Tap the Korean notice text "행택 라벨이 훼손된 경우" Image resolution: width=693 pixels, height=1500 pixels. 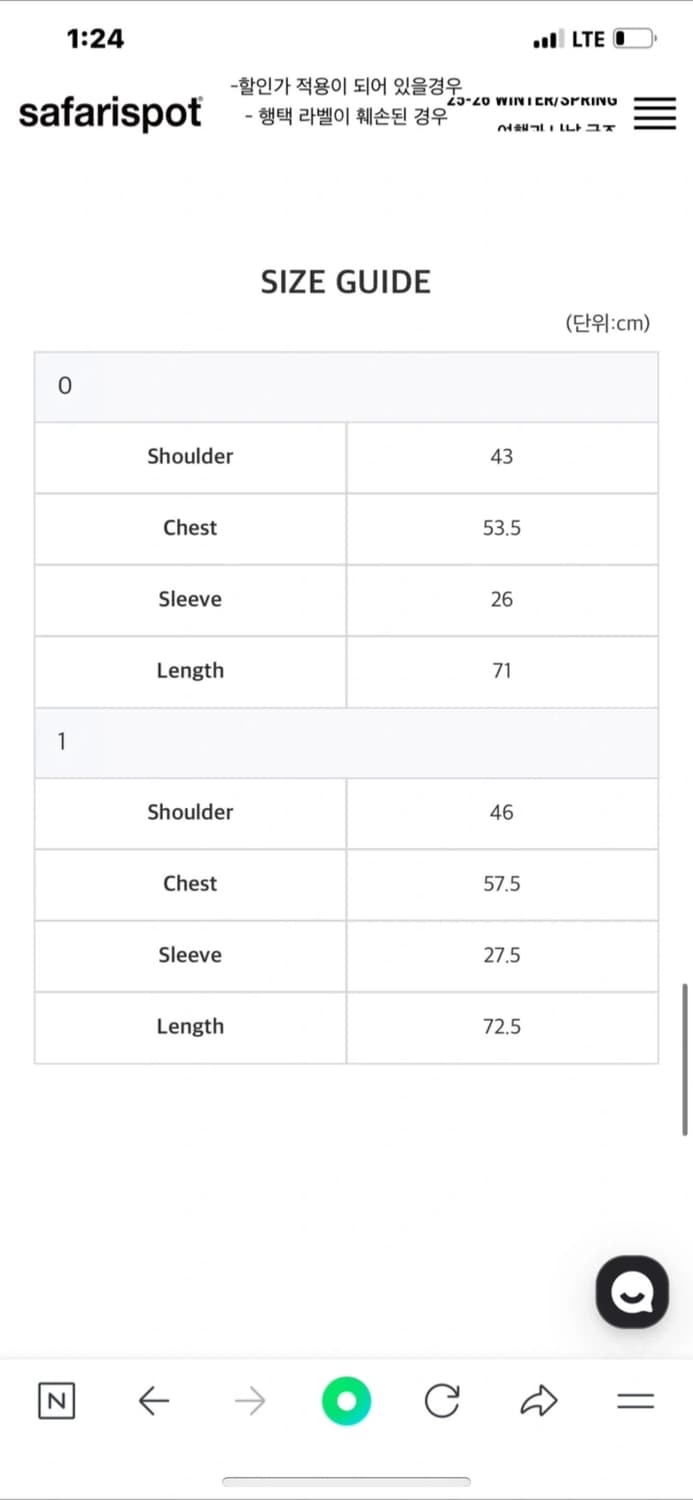point(346,117)
